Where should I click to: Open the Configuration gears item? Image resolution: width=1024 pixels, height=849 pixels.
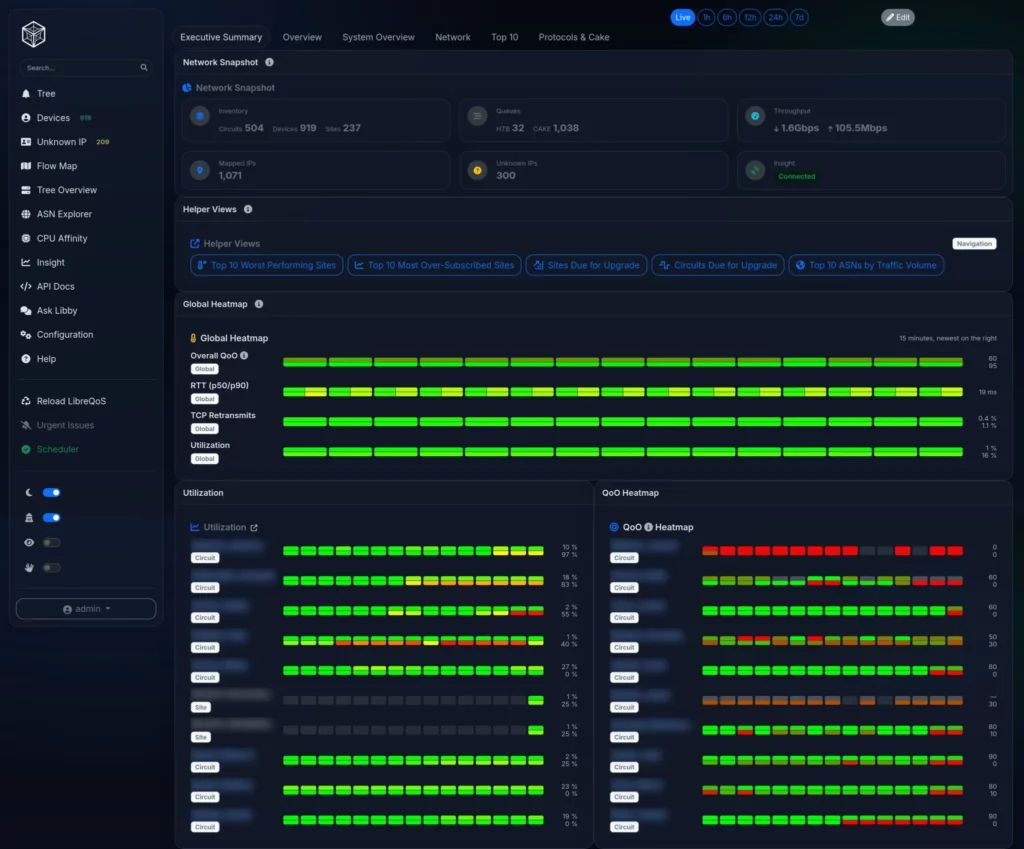tap(64, 335)
